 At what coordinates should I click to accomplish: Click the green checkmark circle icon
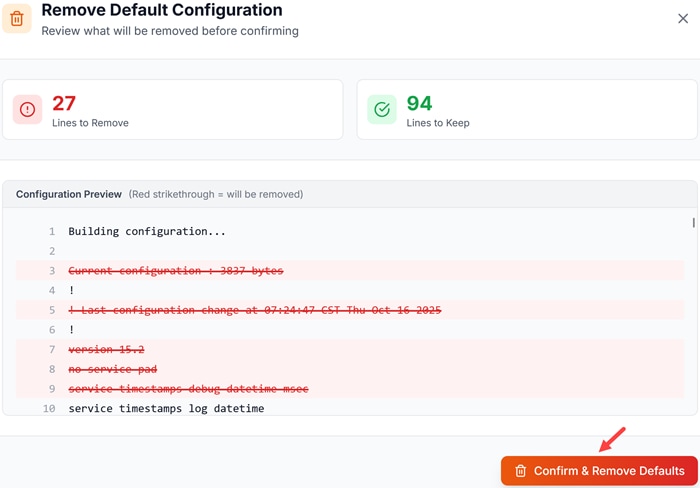(x=382, y=110)
